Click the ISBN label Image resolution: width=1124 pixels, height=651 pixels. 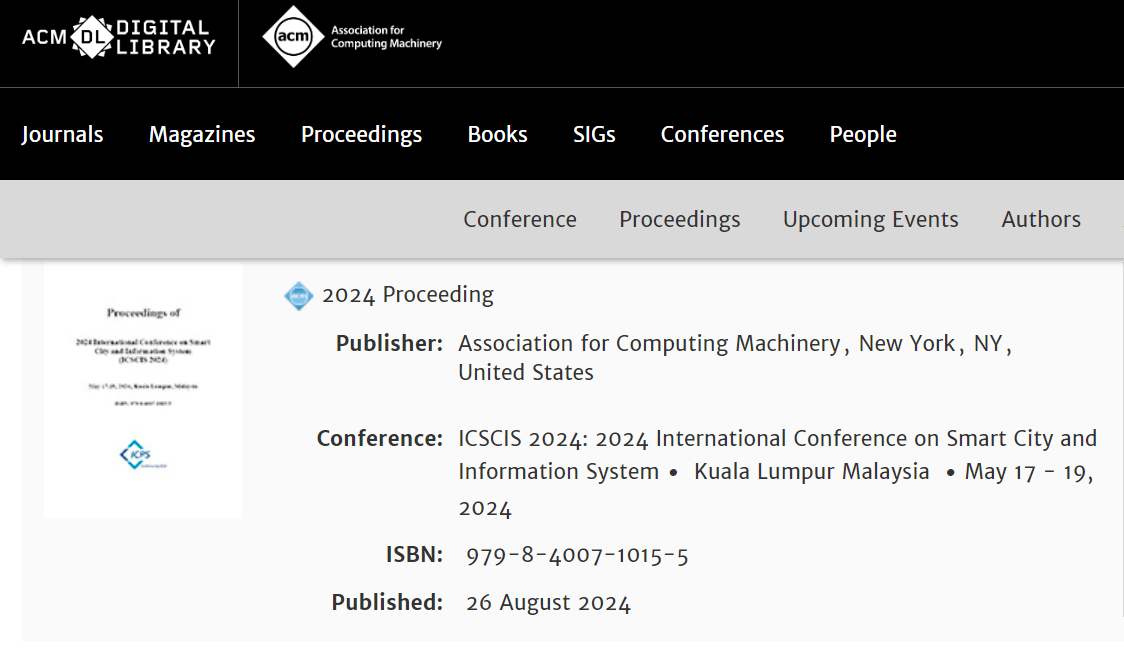pyautogui.click(x=414, y=554)
